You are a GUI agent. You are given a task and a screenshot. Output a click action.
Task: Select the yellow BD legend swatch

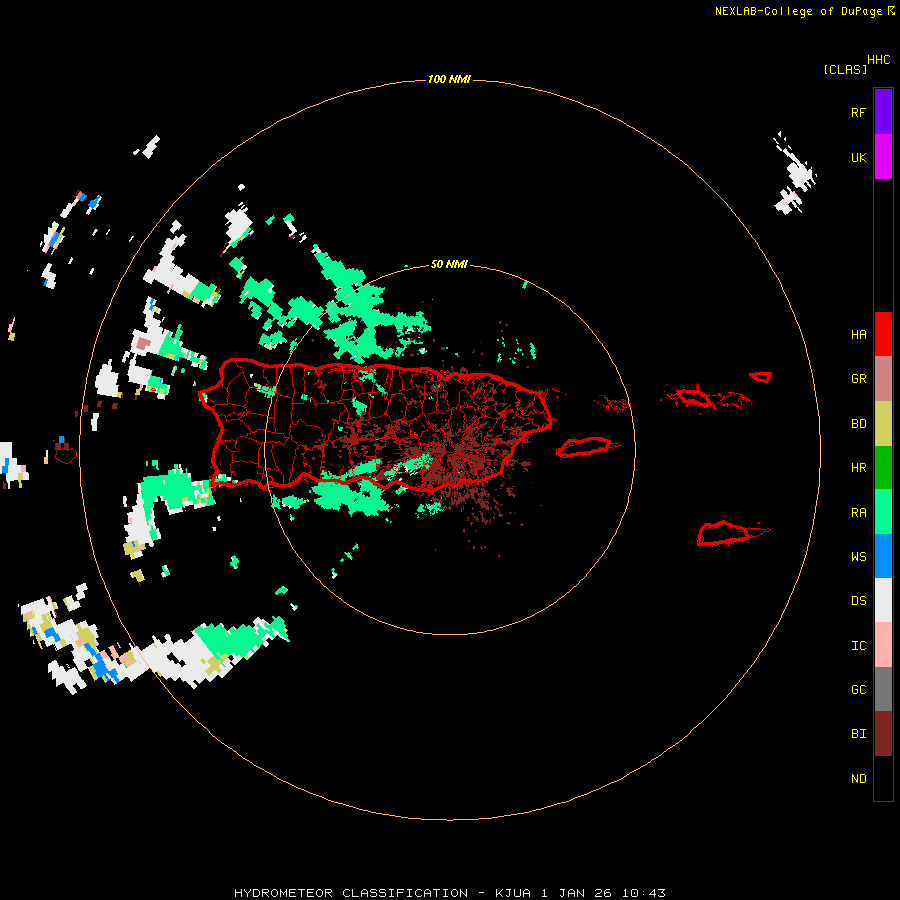tap(883, 424)
